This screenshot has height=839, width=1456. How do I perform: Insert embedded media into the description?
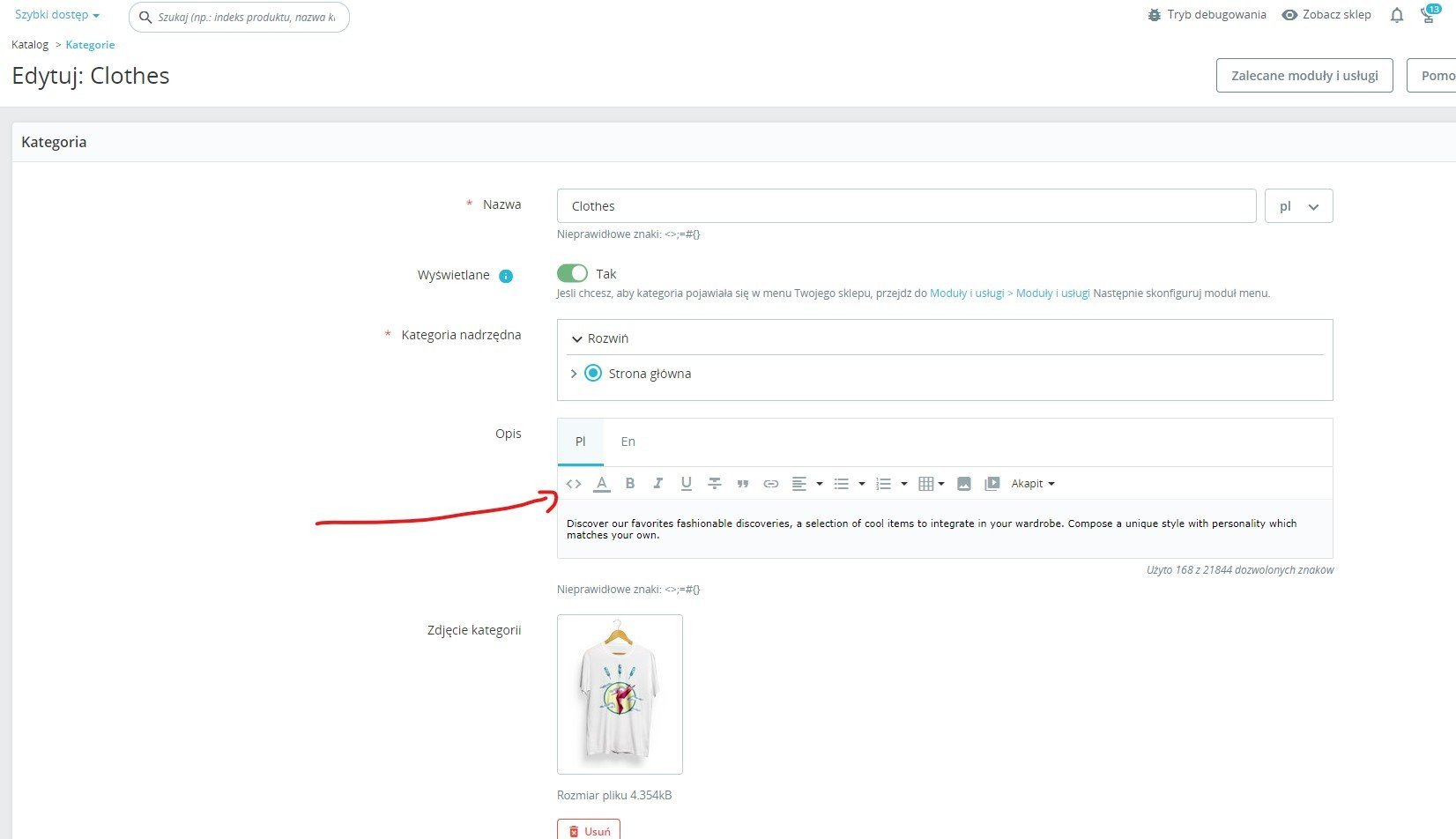point(992,484)
